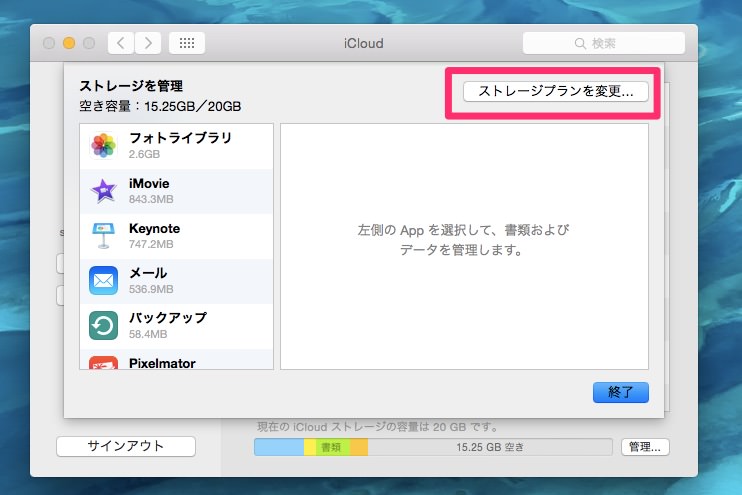Select the Pixelmator row label
Viewport: 742px width, 495px height.
coord(162,363)
